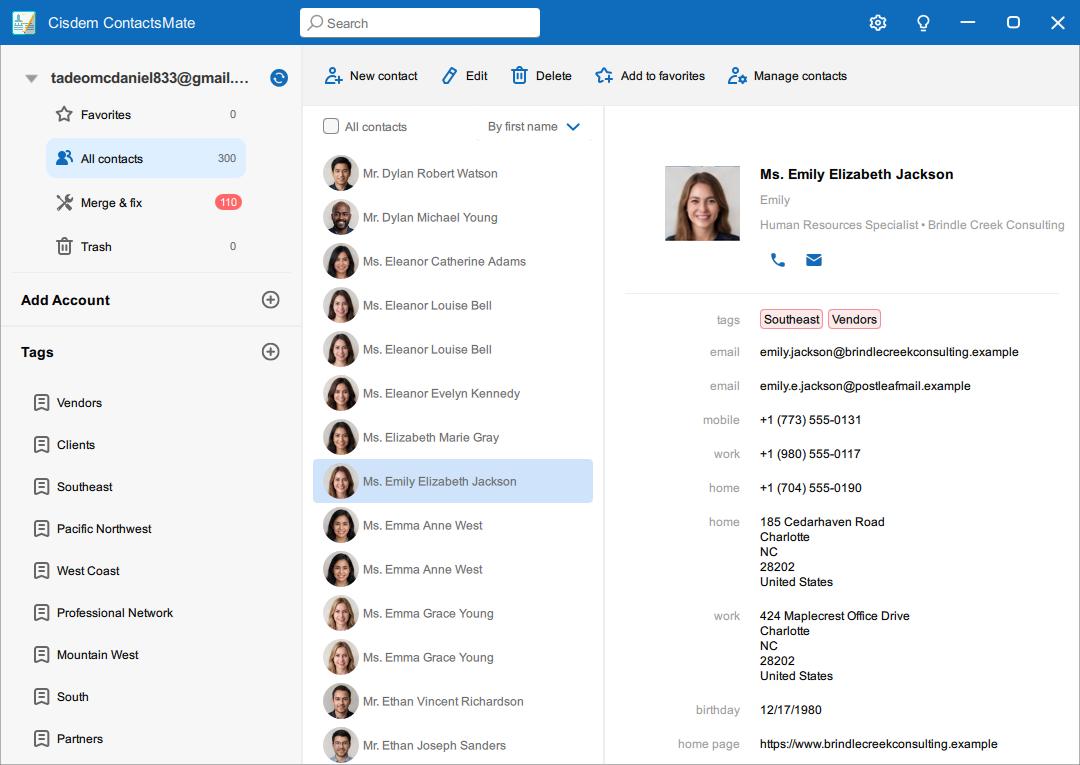Viewport: 1080px width, 765px height.
Task: Click the brindlecreekconsulting work email address
Action: [x=889, y=352]
